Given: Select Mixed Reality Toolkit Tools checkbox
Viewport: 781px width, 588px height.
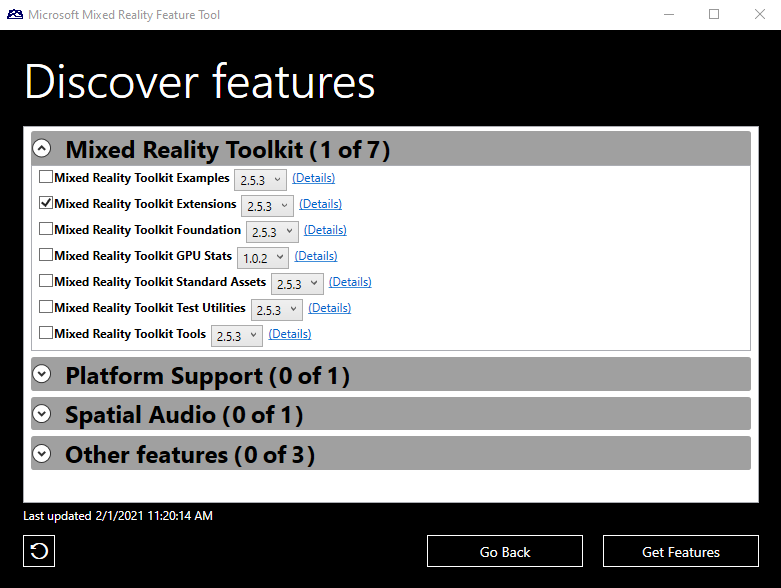Looking at the screenshot, I should (x=46, y=334).
